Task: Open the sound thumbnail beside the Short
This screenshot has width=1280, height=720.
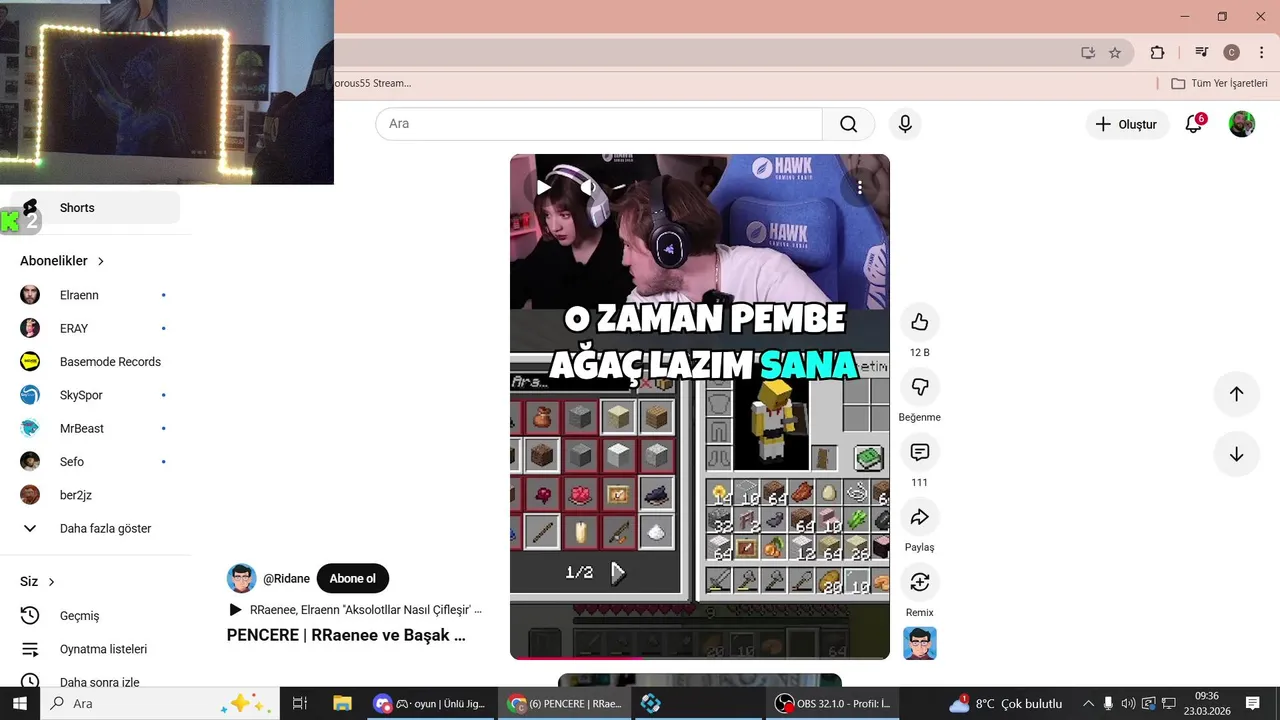Action: [920, 643]
